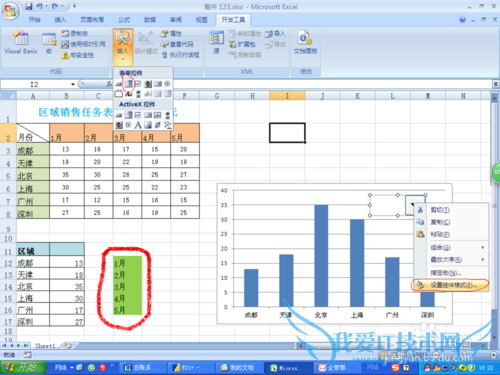Screen dimensions: 500x375
Task: Select form control Combo Box icon
Action: (128, 84)
